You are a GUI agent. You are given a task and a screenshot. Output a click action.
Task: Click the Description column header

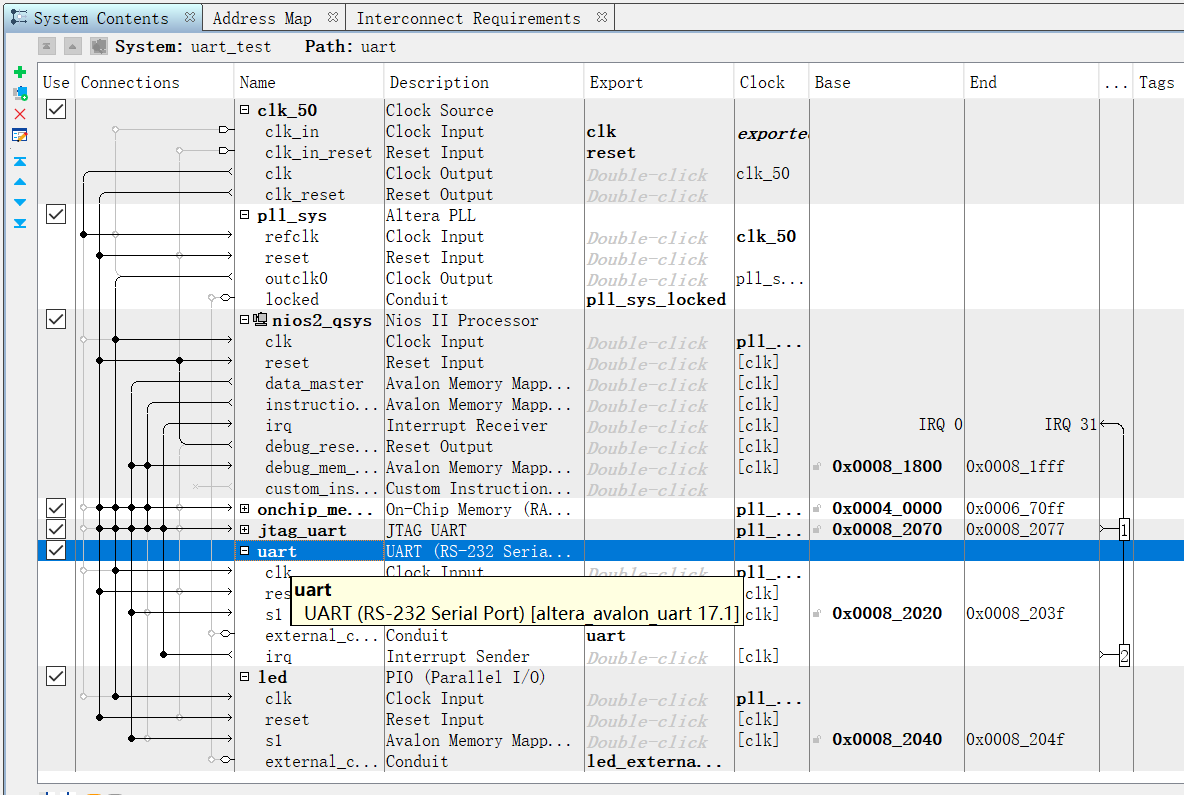coord(484,82)
